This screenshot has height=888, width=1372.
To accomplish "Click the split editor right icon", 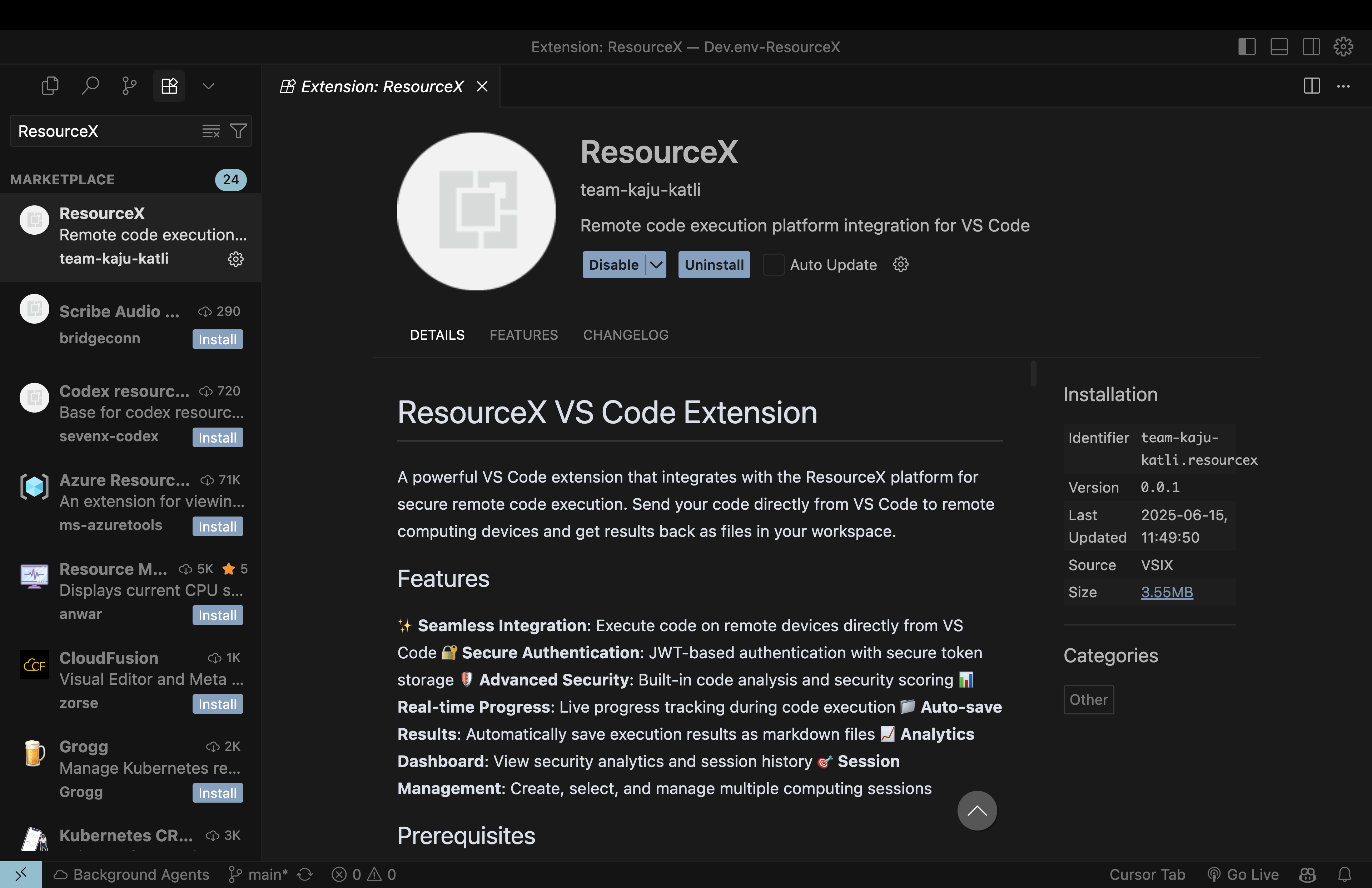I will tap(1312, 86).
